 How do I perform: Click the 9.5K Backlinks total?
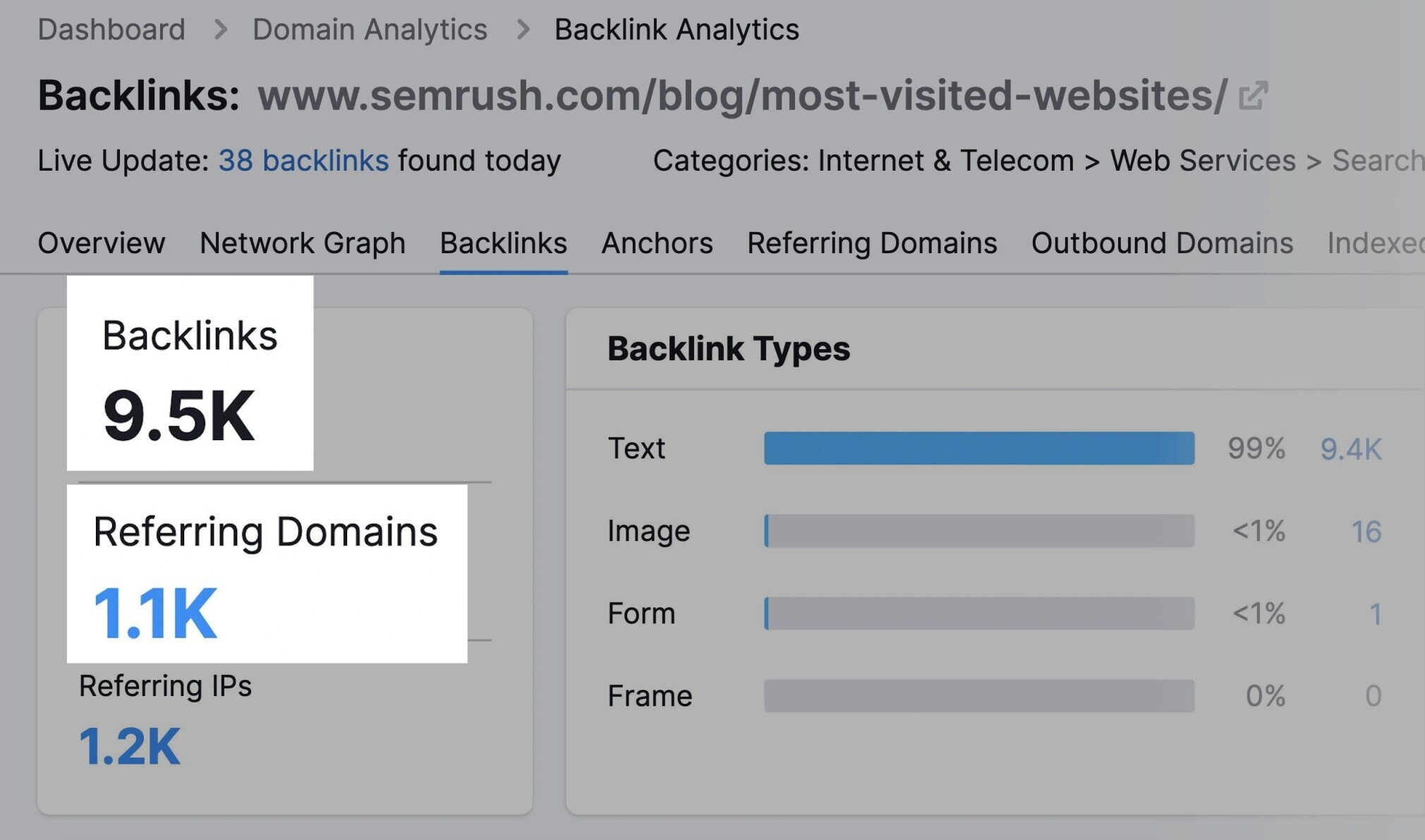pyautogui.click(x=178, y=416)
